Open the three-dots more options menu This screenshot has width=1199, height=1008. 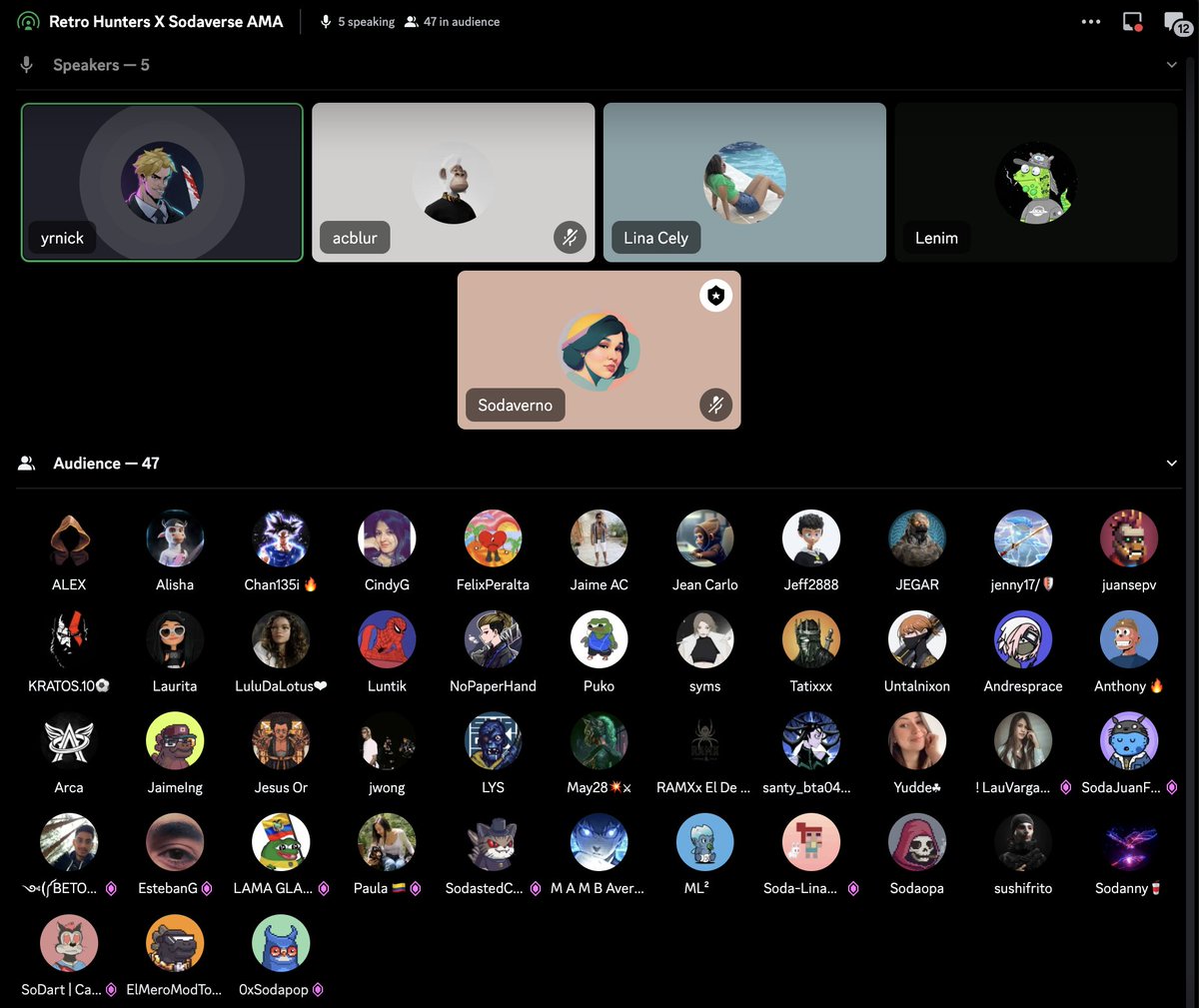[1090, 21]
